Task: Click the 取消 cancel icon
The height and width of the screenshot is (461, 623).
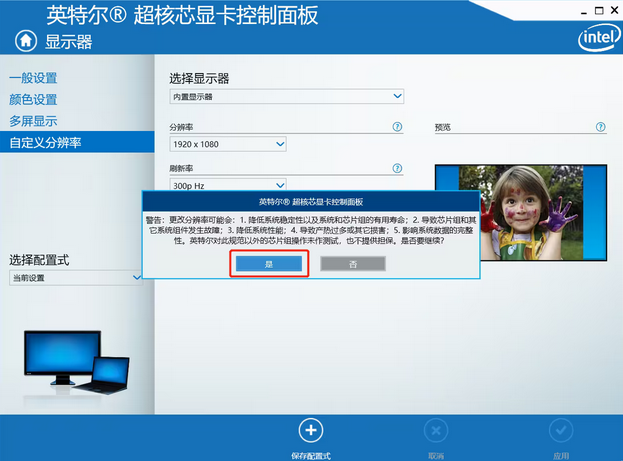Action: point(436,430)
